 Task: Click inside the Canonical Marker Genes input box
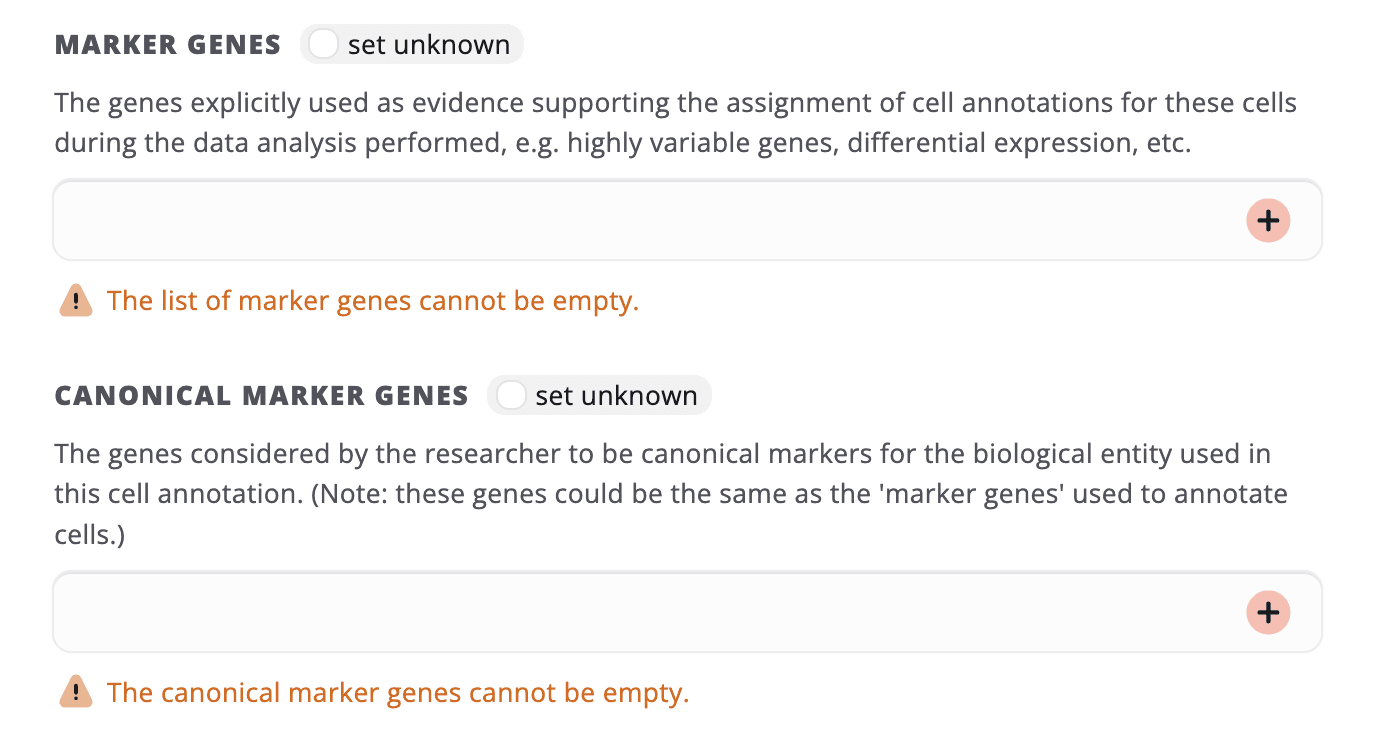pos(600,612)
